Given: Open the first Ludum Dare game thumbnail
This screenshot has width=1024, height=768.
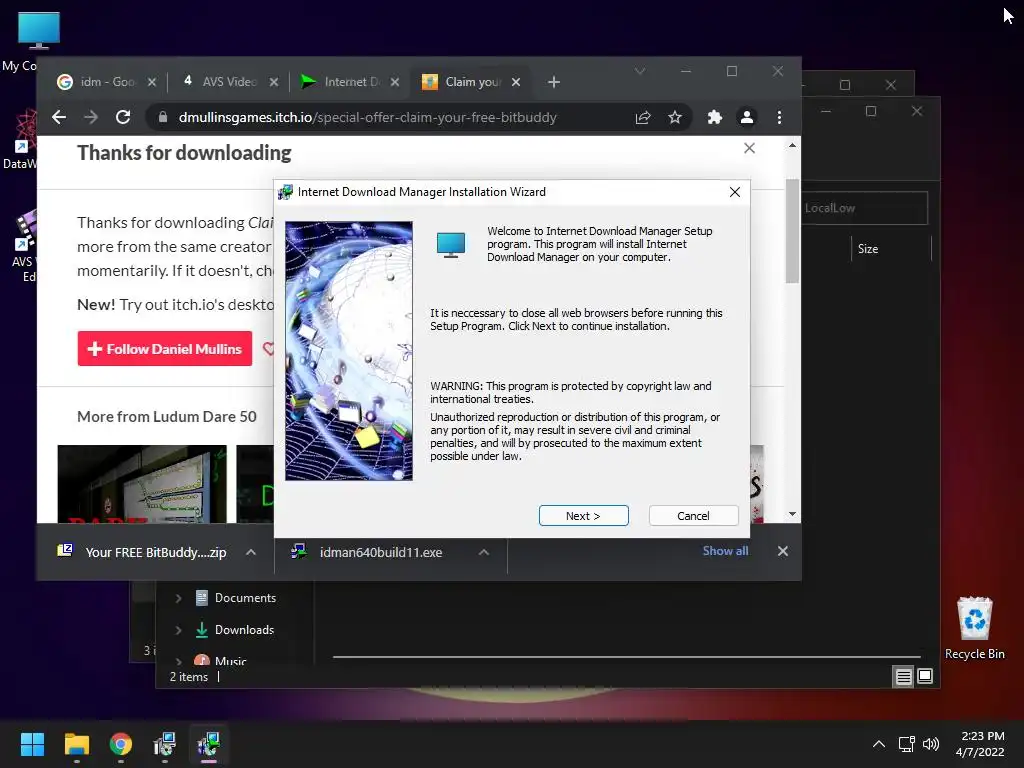Looking at the screenshot, I should [142, 484].
